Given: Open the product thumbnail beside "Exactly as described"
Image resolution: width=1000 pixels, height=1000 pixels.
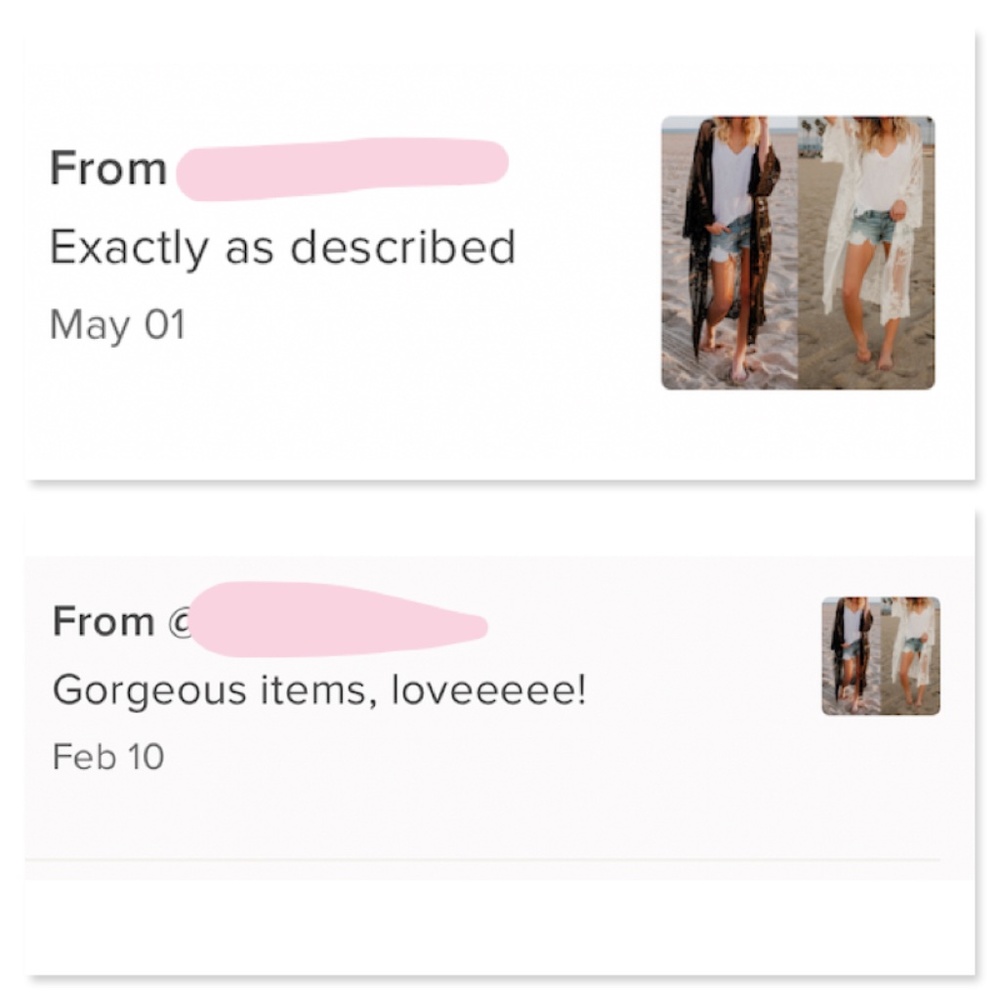Looking at the screenshot, I should click(798, 252).
